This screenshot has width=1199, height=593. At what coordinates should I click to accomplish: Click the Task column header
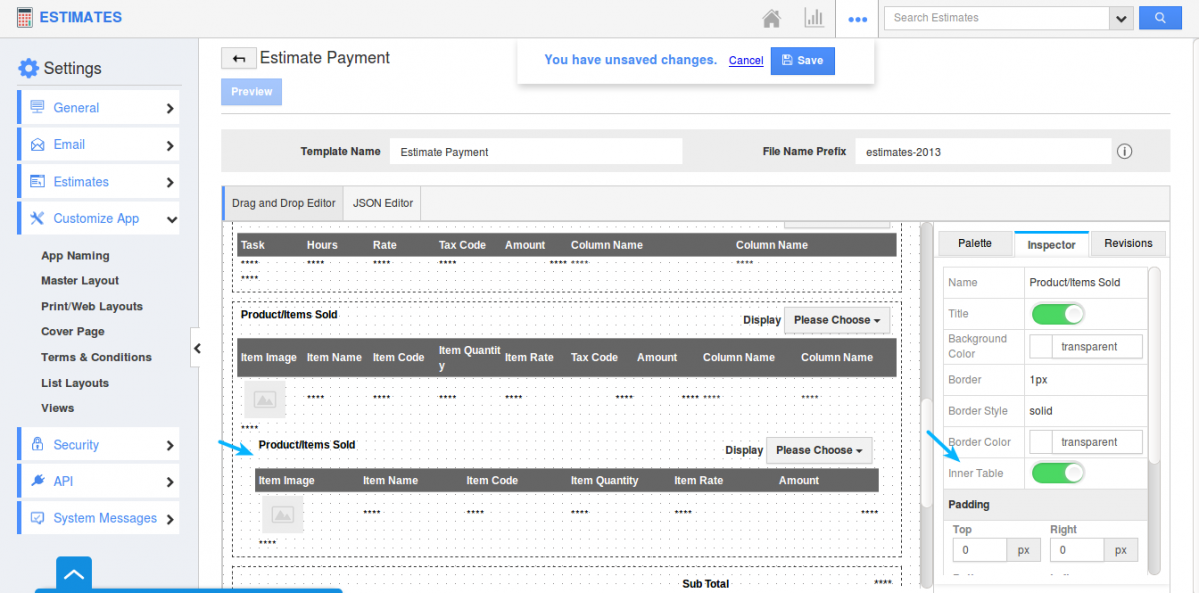pos(252,245)
